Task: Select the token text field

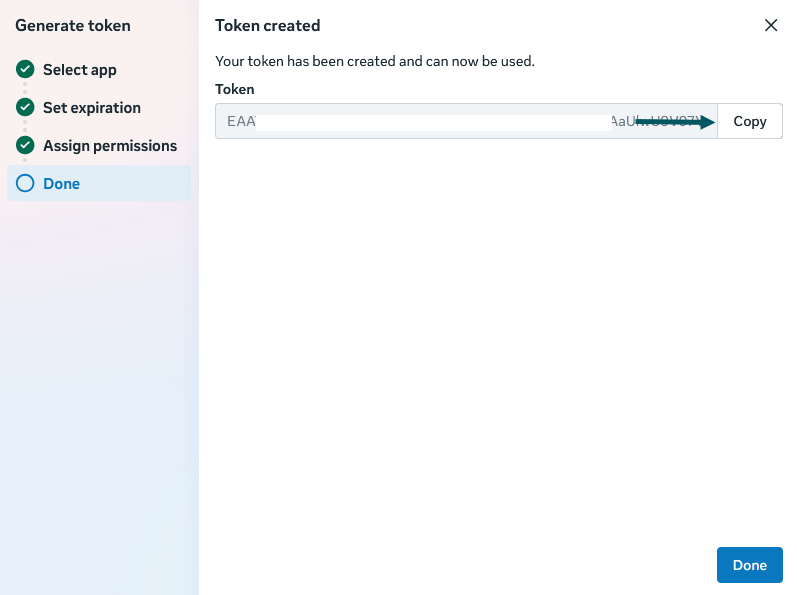Action: pos(466,121)
